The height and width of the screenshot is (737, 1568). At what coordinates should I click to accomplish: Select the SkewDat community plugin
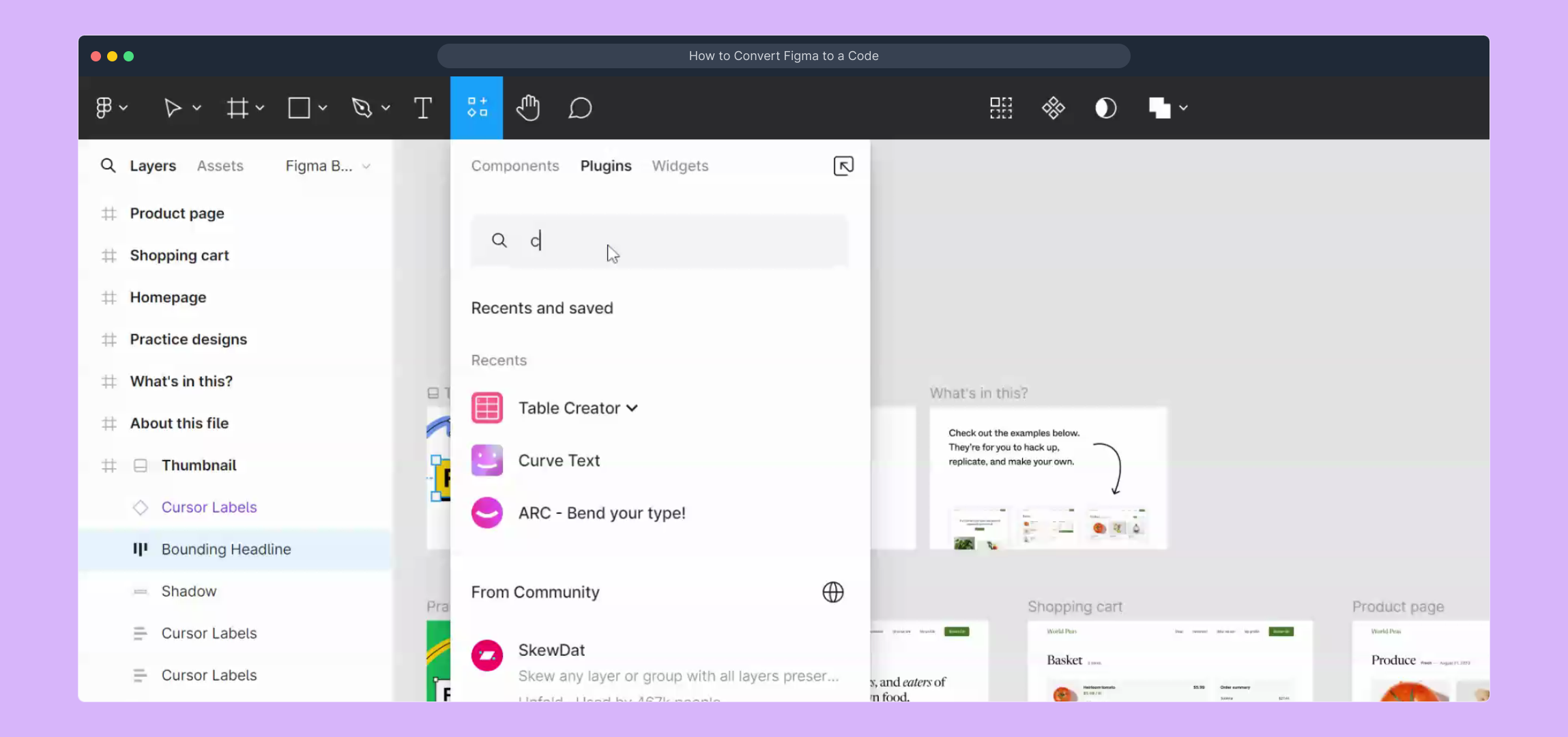(551, 650)
